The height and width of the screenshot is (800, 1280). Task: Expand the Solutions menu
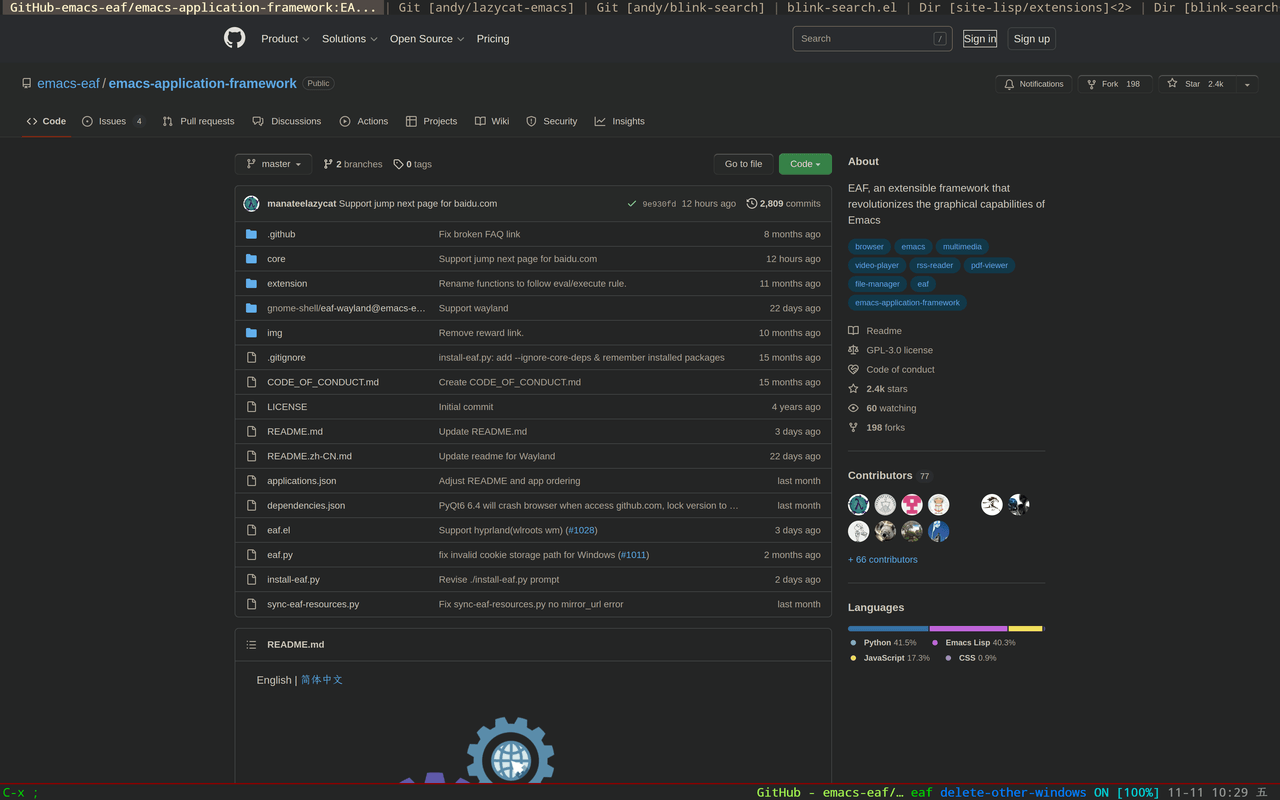coord(349,39)
